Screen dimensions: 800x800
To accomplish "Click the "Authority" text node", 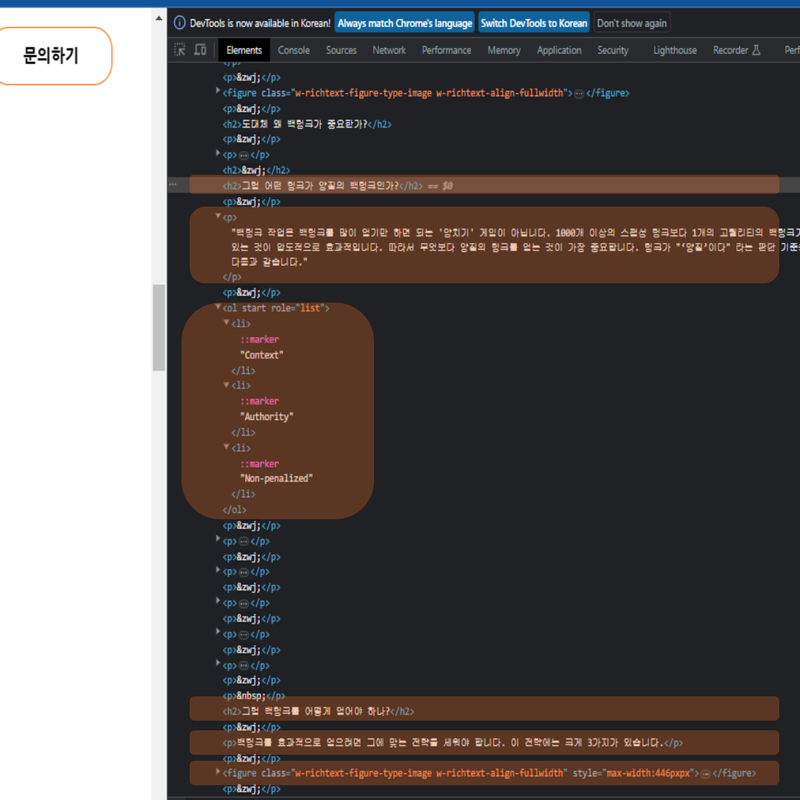I will click(x=267, y=417).
